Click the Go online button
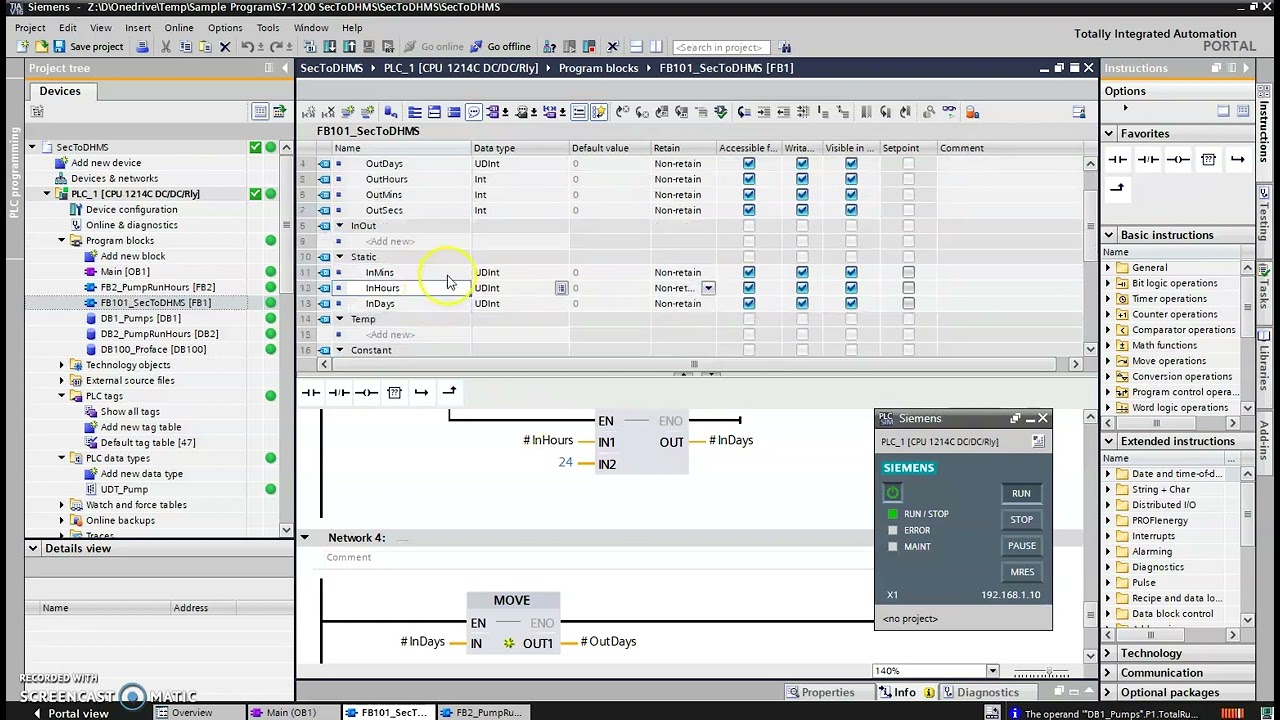 [x=434, y=47]
